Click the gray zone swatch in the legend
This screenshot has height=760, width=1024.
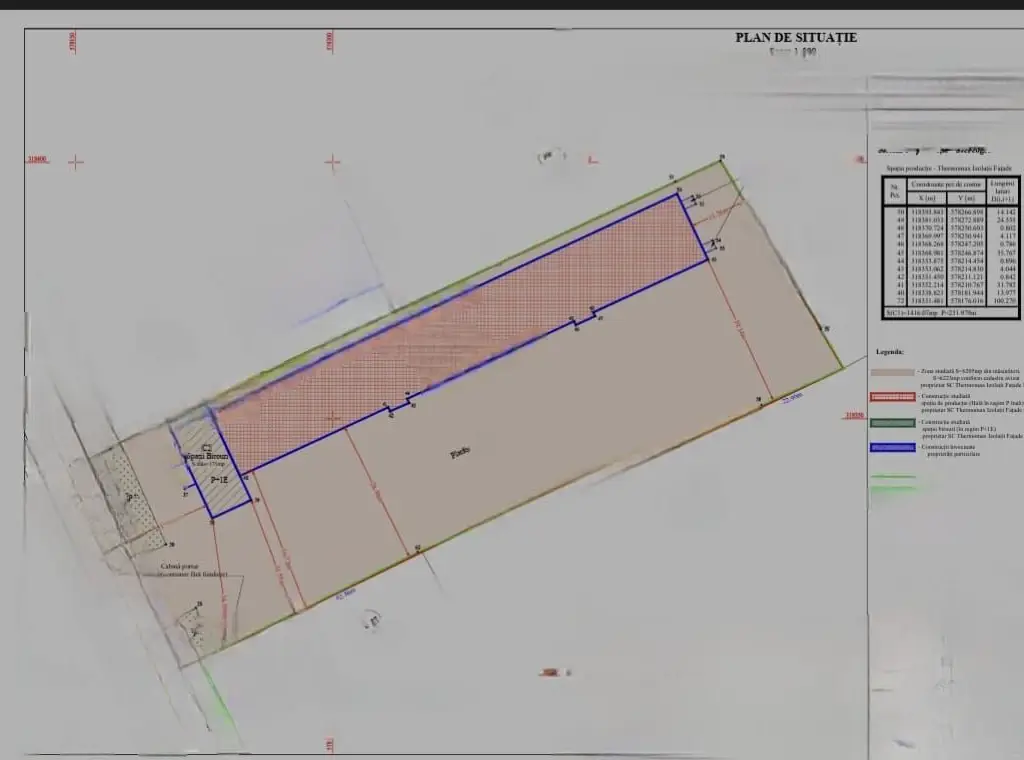click(892, 372)
